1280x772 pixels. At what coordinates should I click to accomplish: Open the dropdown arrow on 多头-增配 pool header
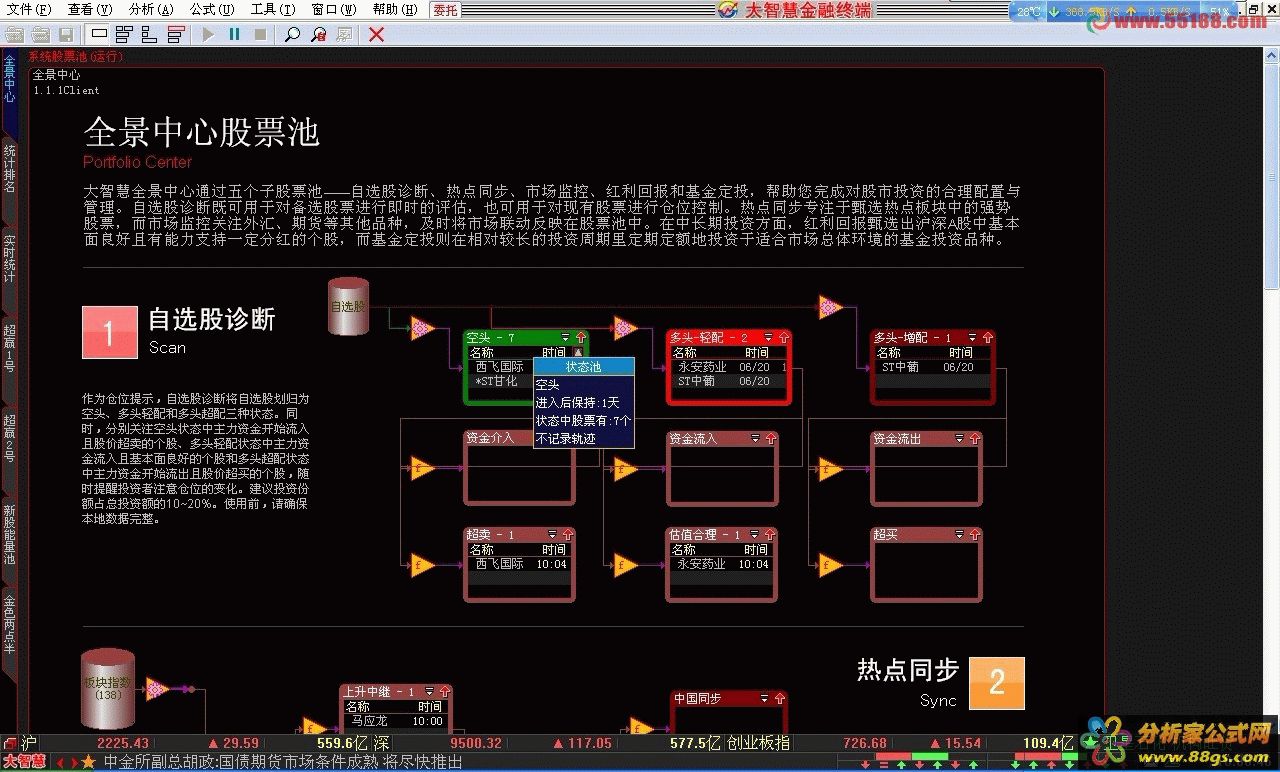coord(973,338)
